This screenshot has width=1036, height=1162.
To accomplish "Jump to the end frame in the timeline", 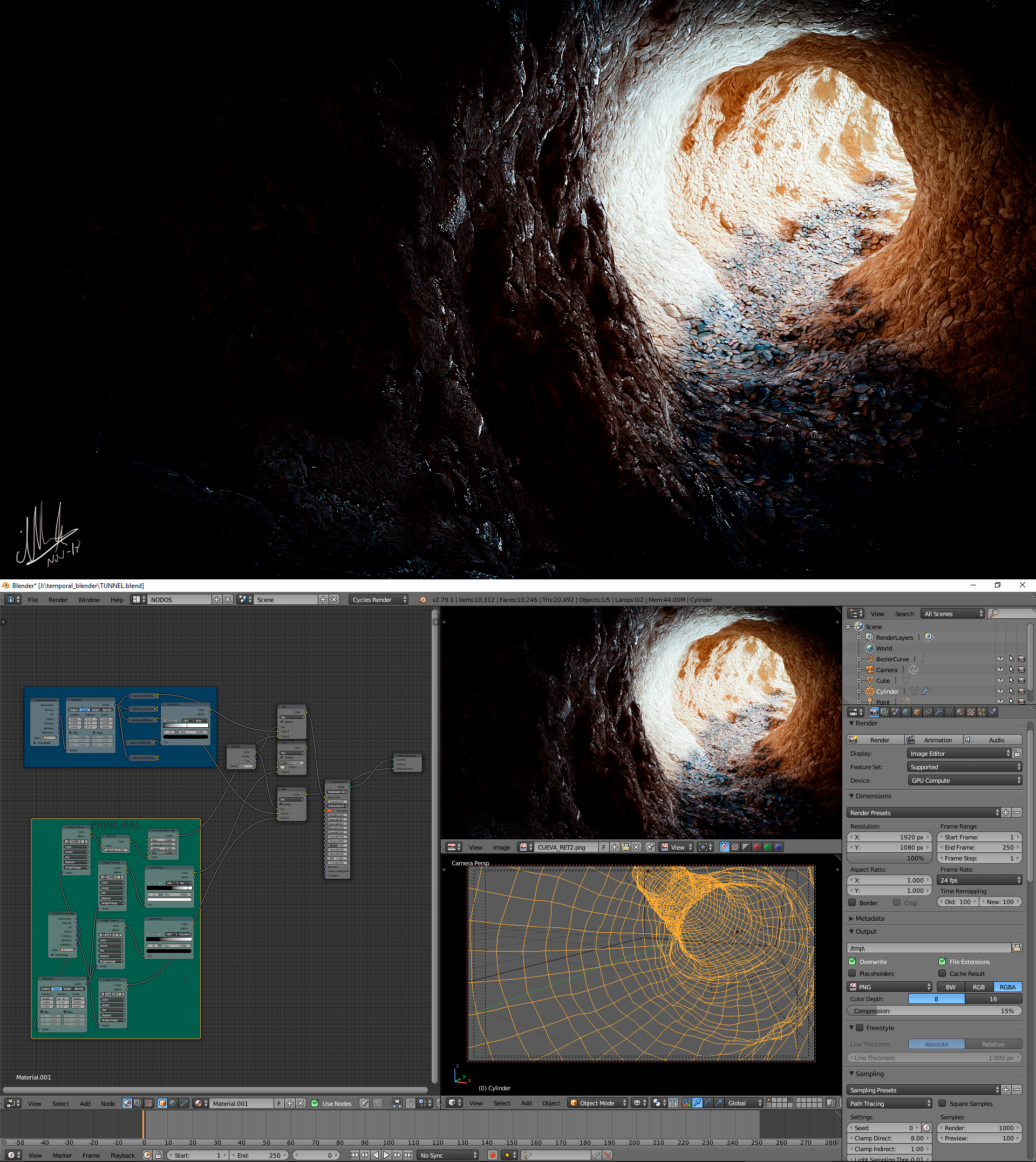I will coord(408,1154).
